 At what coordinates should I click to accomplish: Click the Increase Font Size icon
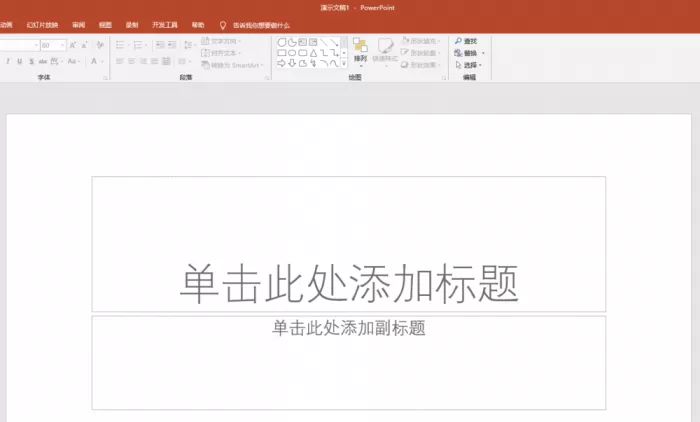point(72,45)
